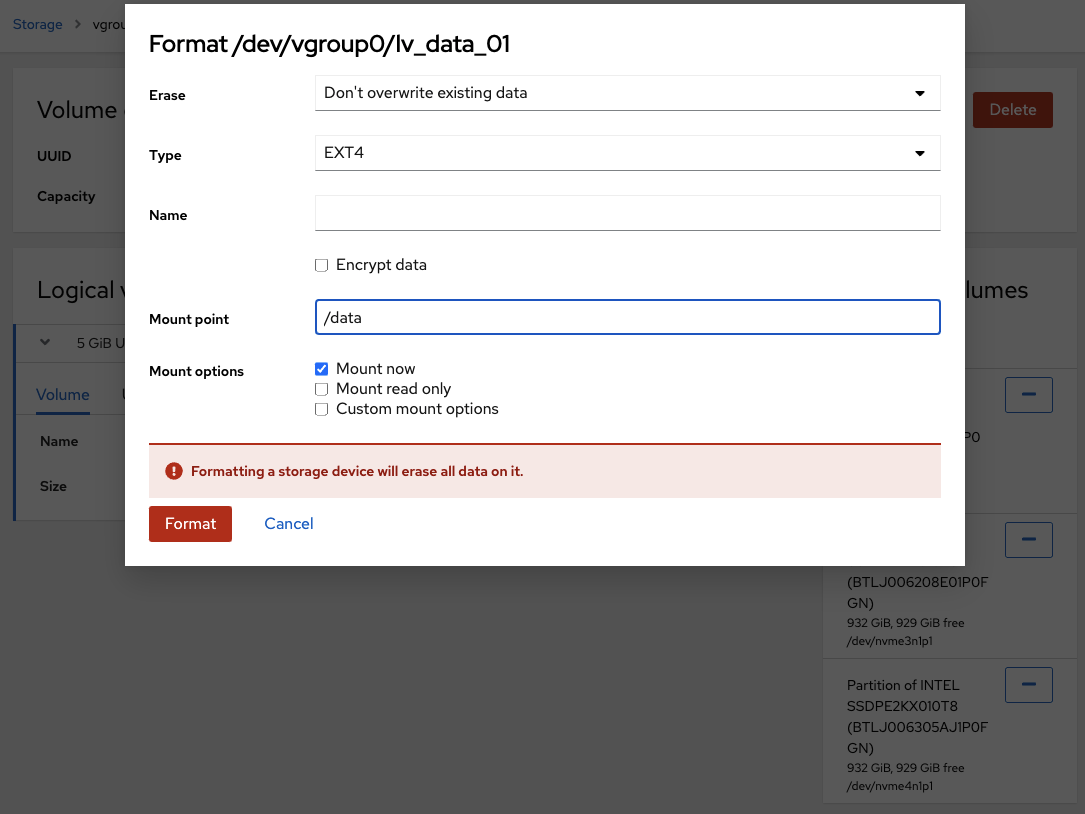Image resolution: width=1085 pixels, height=814 pixels.
Task: Click the Delete volume group button
Action: click(x=1012, y=110)
